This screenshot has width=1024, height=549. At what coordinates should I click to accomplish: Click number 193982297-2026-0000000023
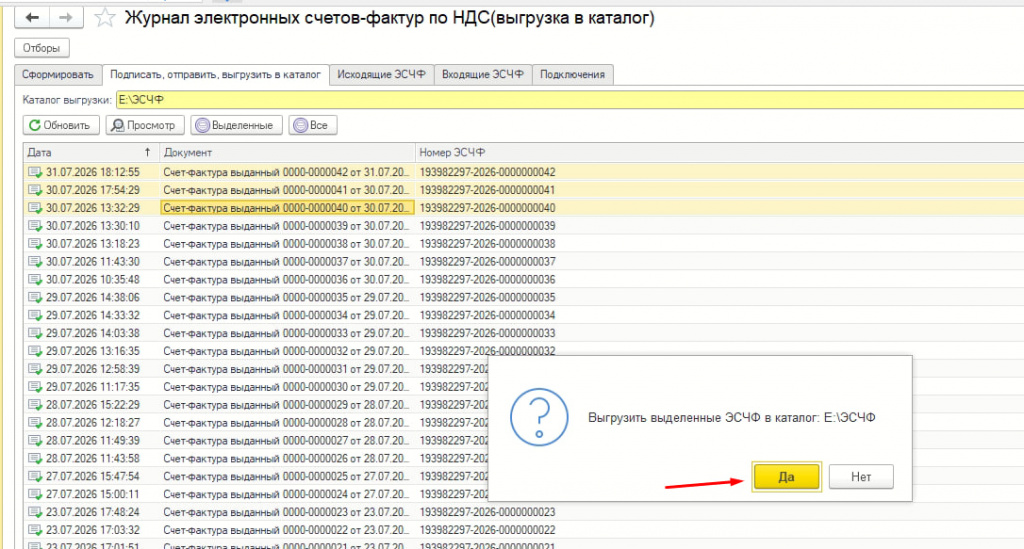click(487, 512)
